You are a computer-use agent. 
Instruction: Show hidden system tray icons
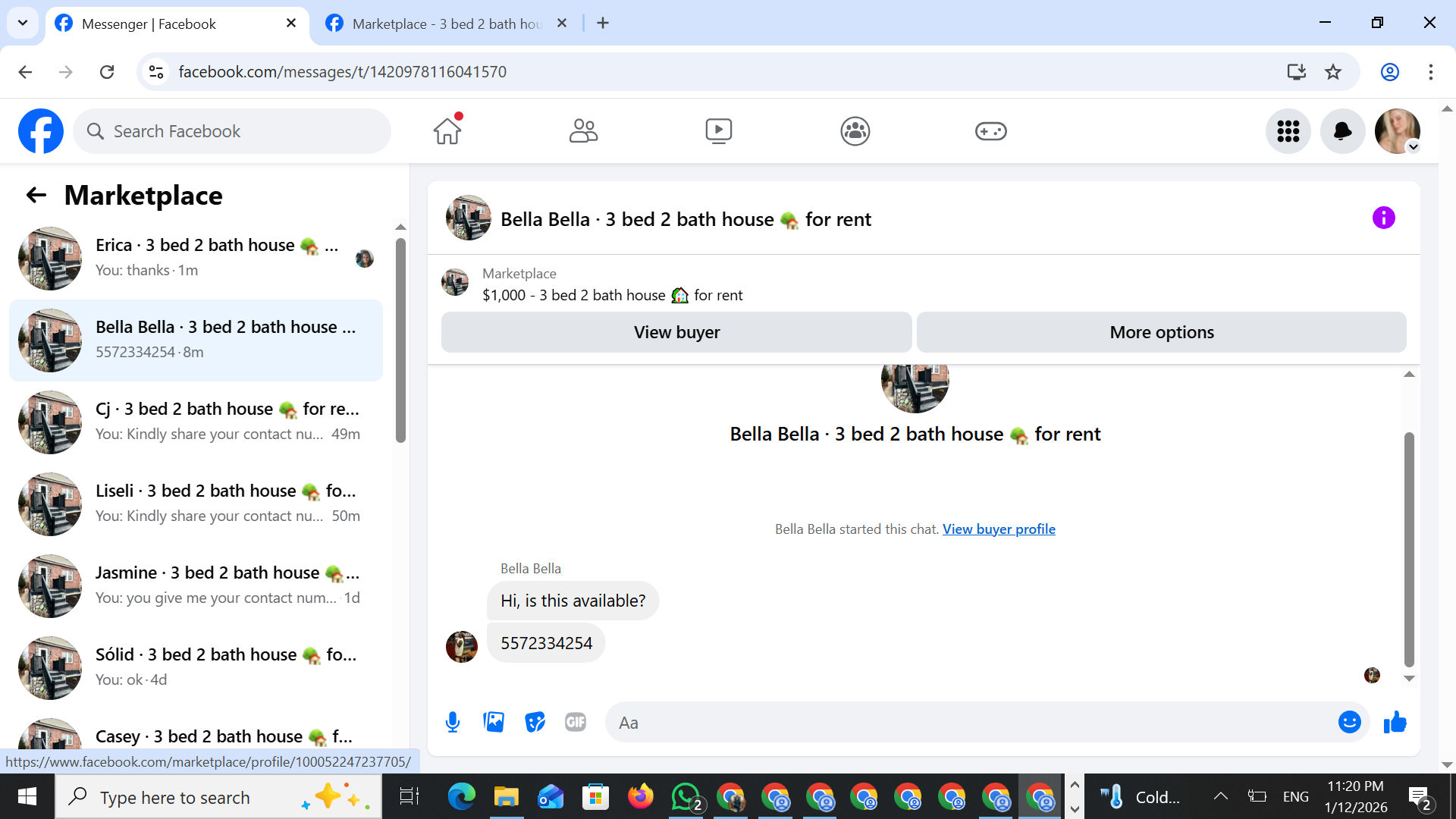(x=1220, y=796)
